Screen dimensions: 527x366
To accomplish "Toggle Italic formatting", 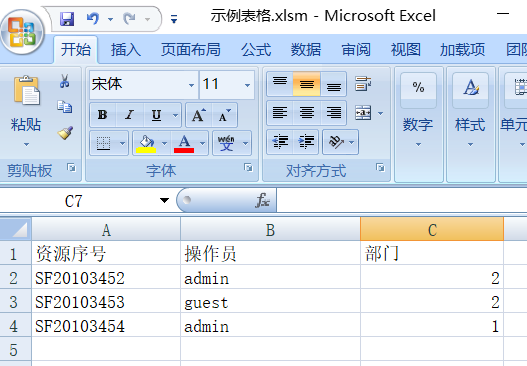I will point(129,115).
